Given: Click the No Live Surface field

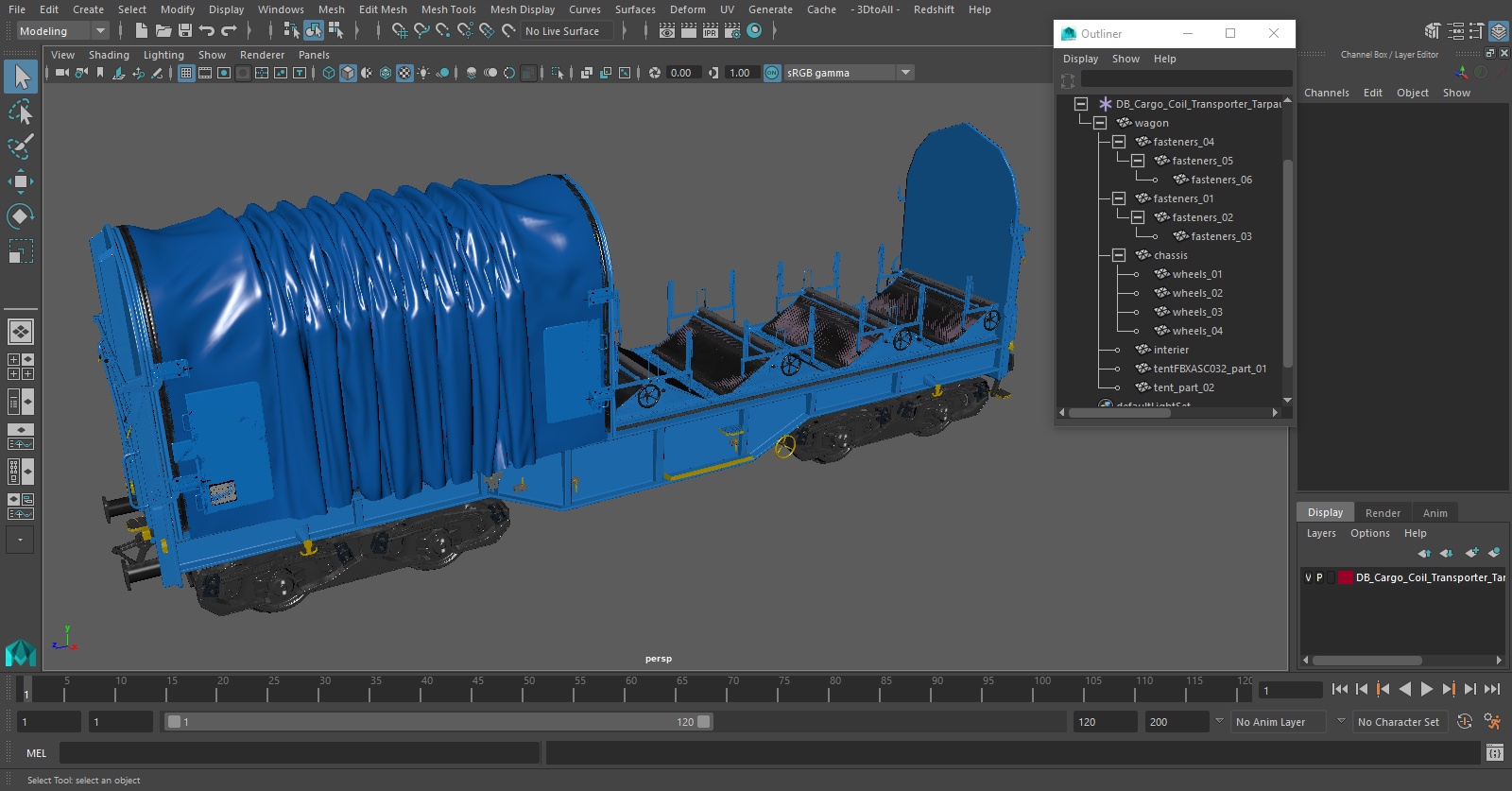Looking at the screenshot, I should [566, 31].
